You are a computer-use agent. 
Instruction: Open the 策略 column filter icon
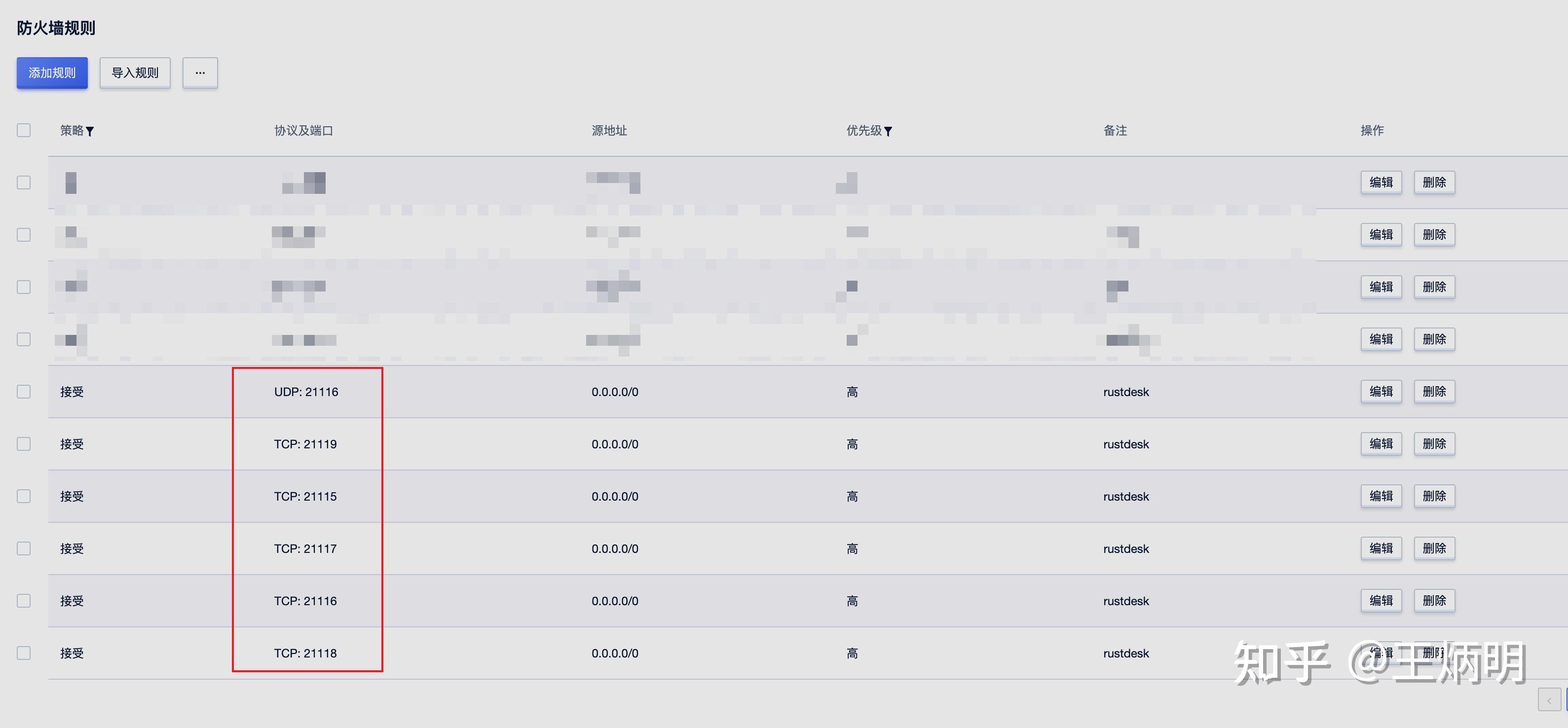pos(90,132)
